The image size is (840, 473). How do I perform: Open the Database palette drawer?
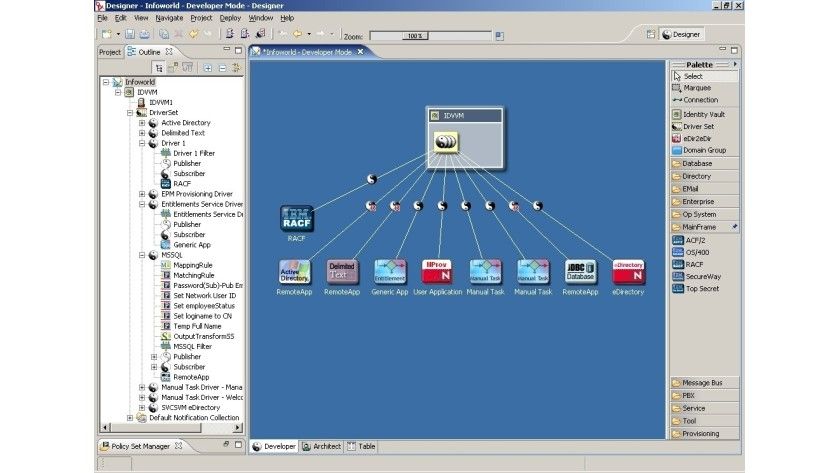pyautogui.click(x=704, y=163)
